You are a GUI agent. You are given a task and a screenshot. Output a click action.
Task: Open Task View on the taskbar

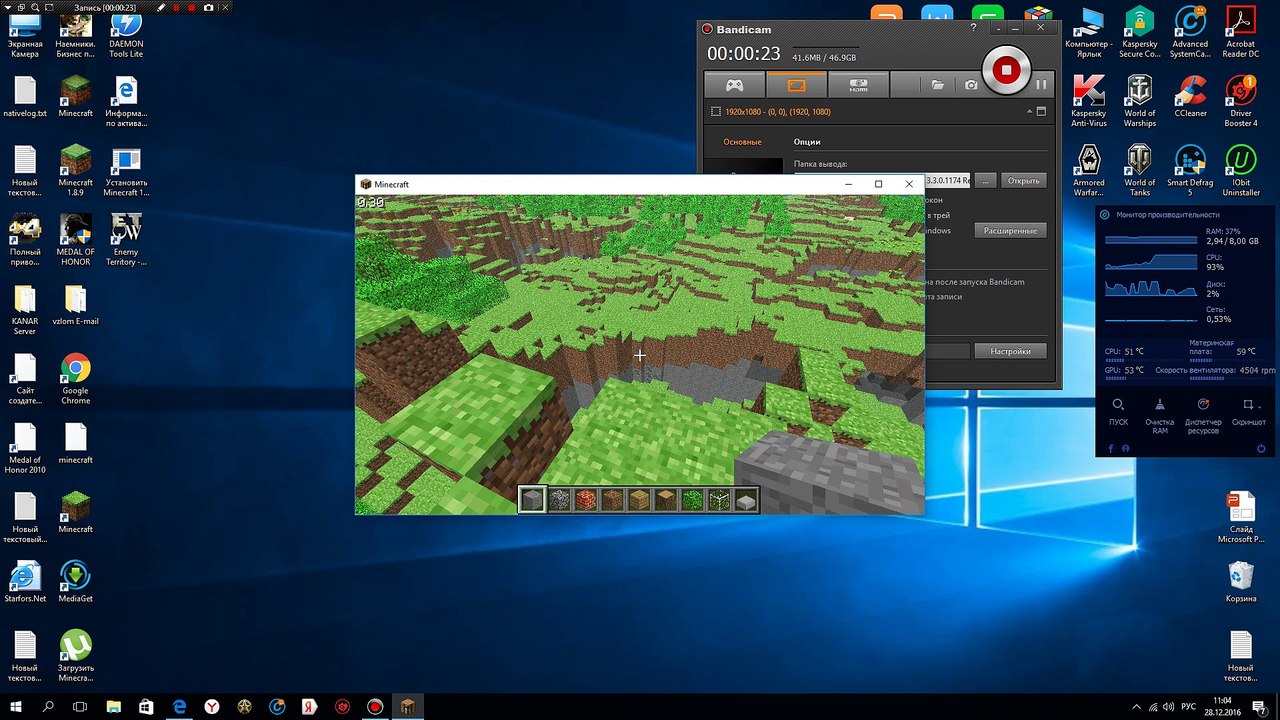[x=81, y=707]
